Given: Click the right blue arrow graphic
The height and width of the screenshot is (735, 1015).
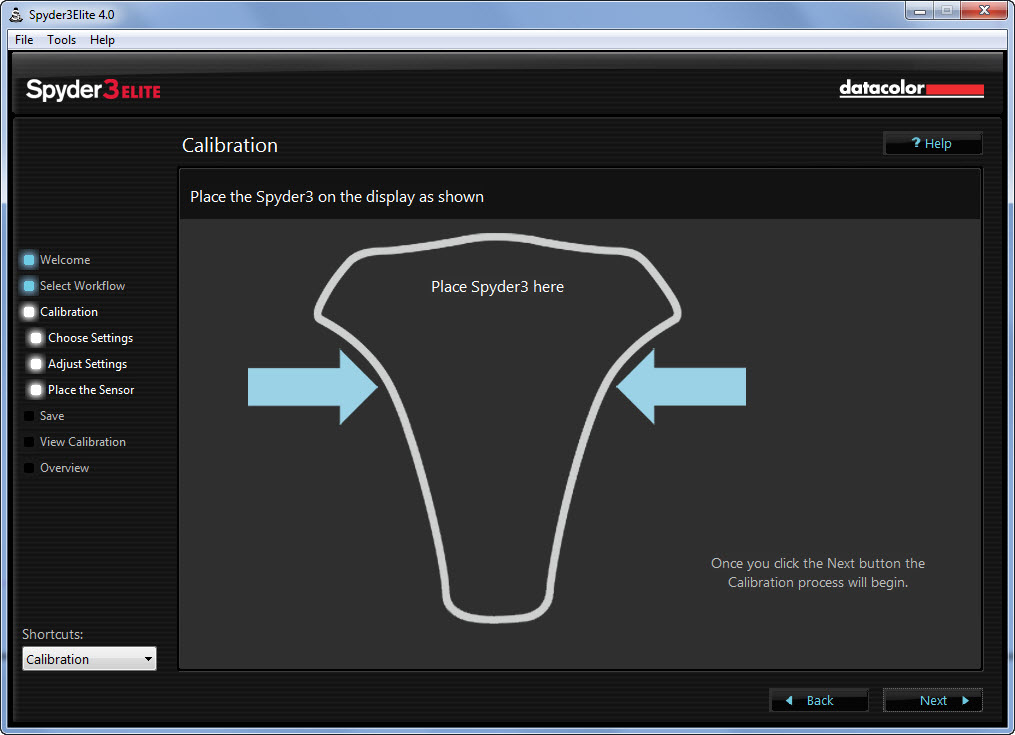Looking at the screenshot, I should tap(682, 386).
